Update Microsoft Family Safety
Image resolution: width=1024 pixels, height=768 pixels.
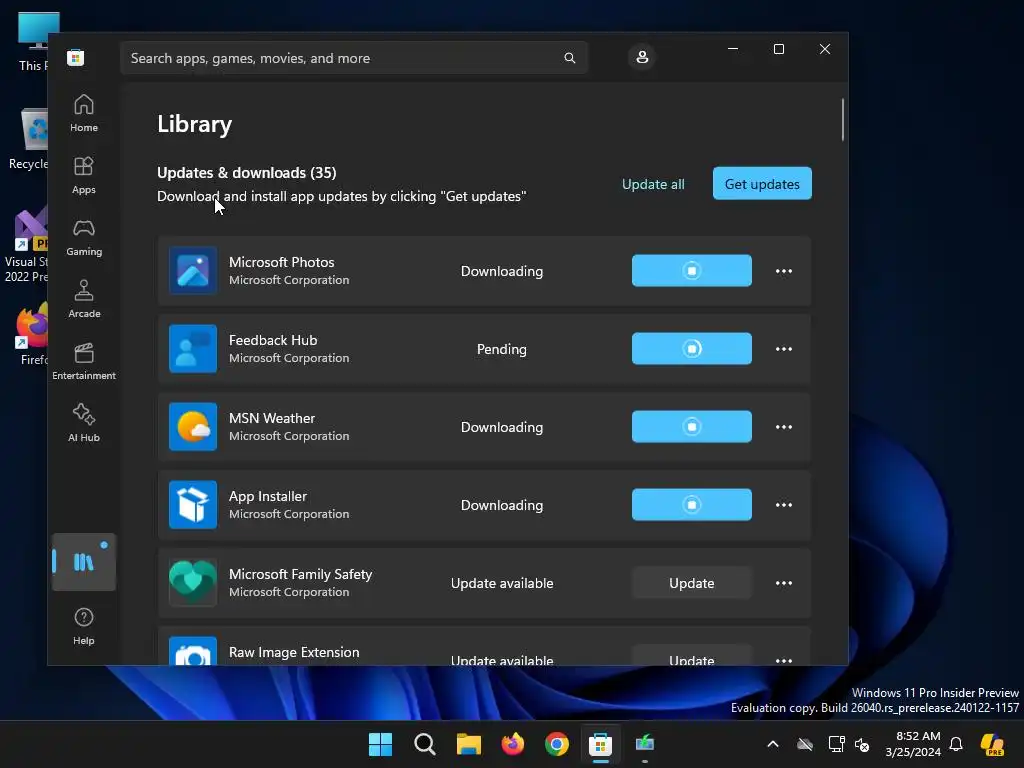(692, 583)
